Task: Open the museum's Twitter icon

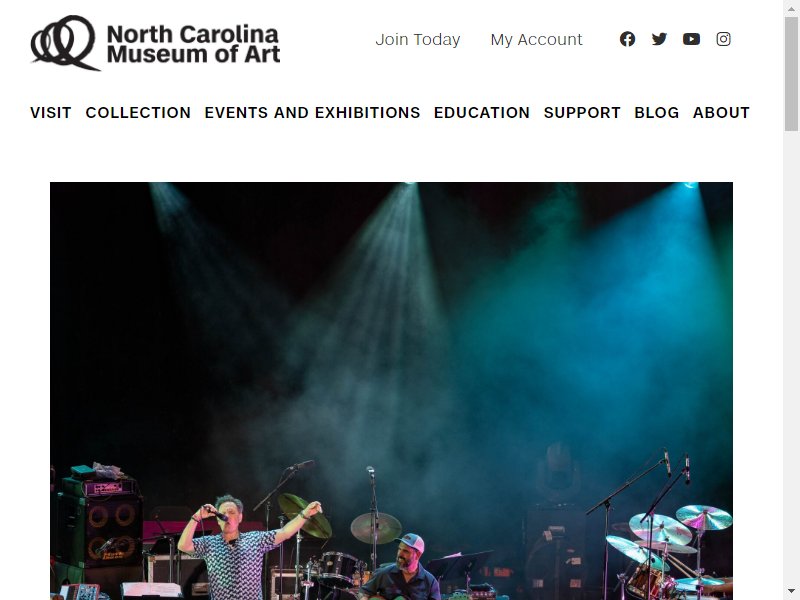Action: tap(659, 39)
